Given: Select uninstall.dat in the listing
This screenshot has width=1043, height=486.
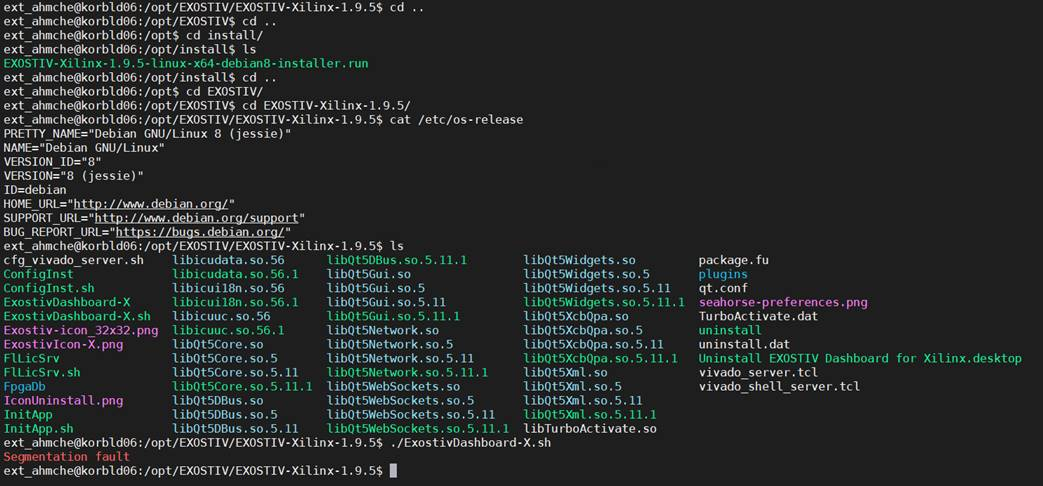Looking at the screenshot, I should (x=744, y=344).
